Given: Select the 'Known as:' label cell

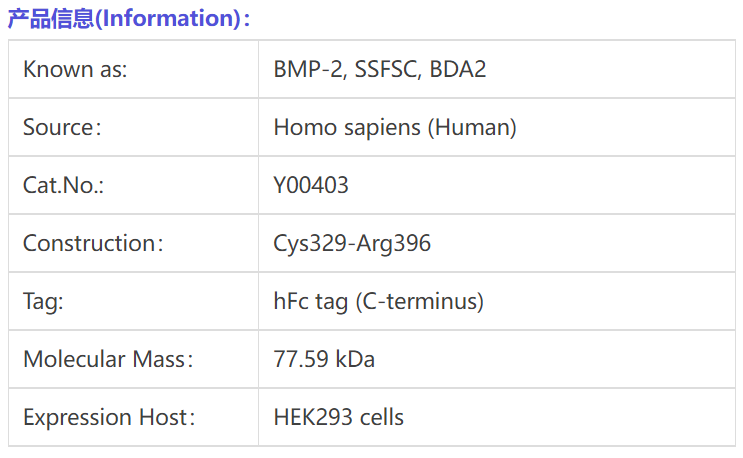Looking at the screenshot, I should coord(133,69).
